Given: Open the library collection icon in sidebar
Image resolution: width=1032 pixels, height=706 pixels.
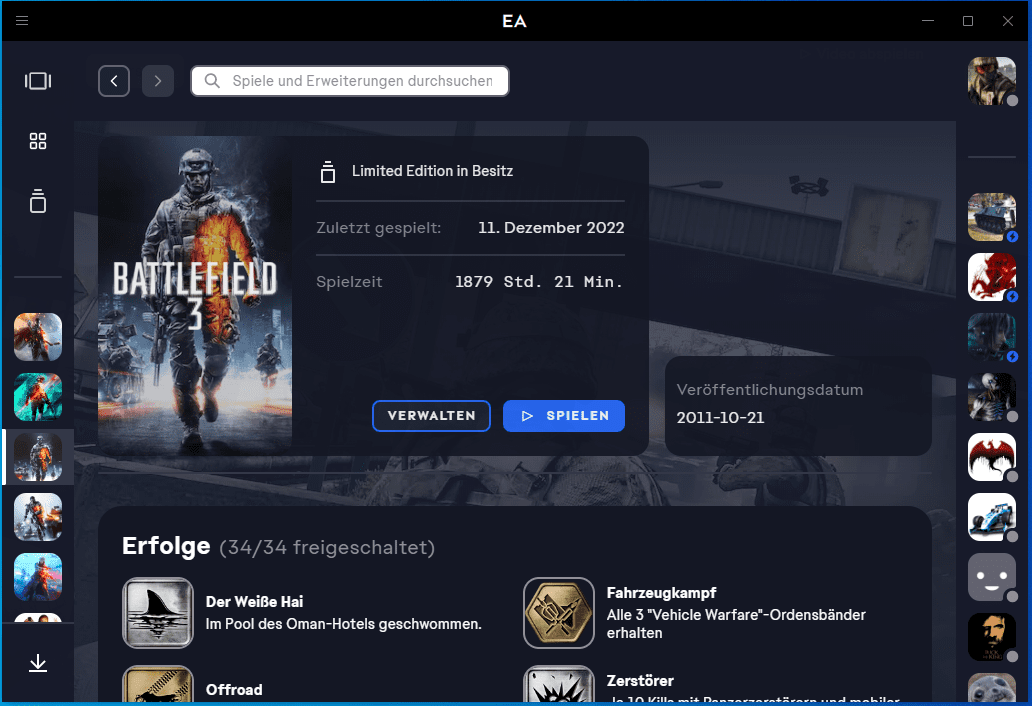Looking at the screenshot, I should (38, 201).
